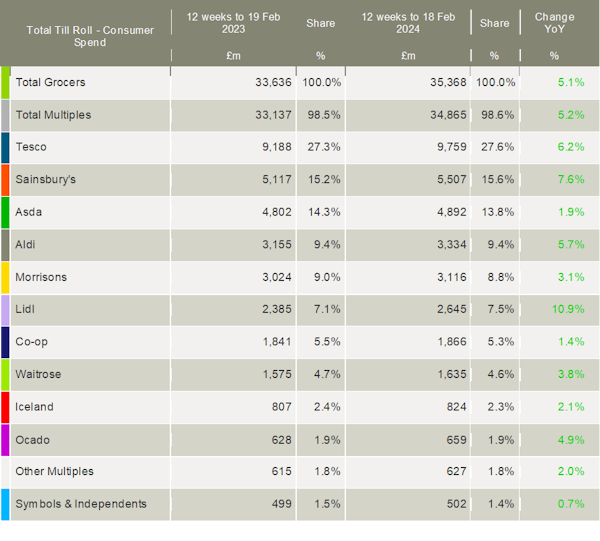Click Other Multiples' 615 spend value
Screen dimensions: 600x541
pyautogui.click(x=282, y=471)
